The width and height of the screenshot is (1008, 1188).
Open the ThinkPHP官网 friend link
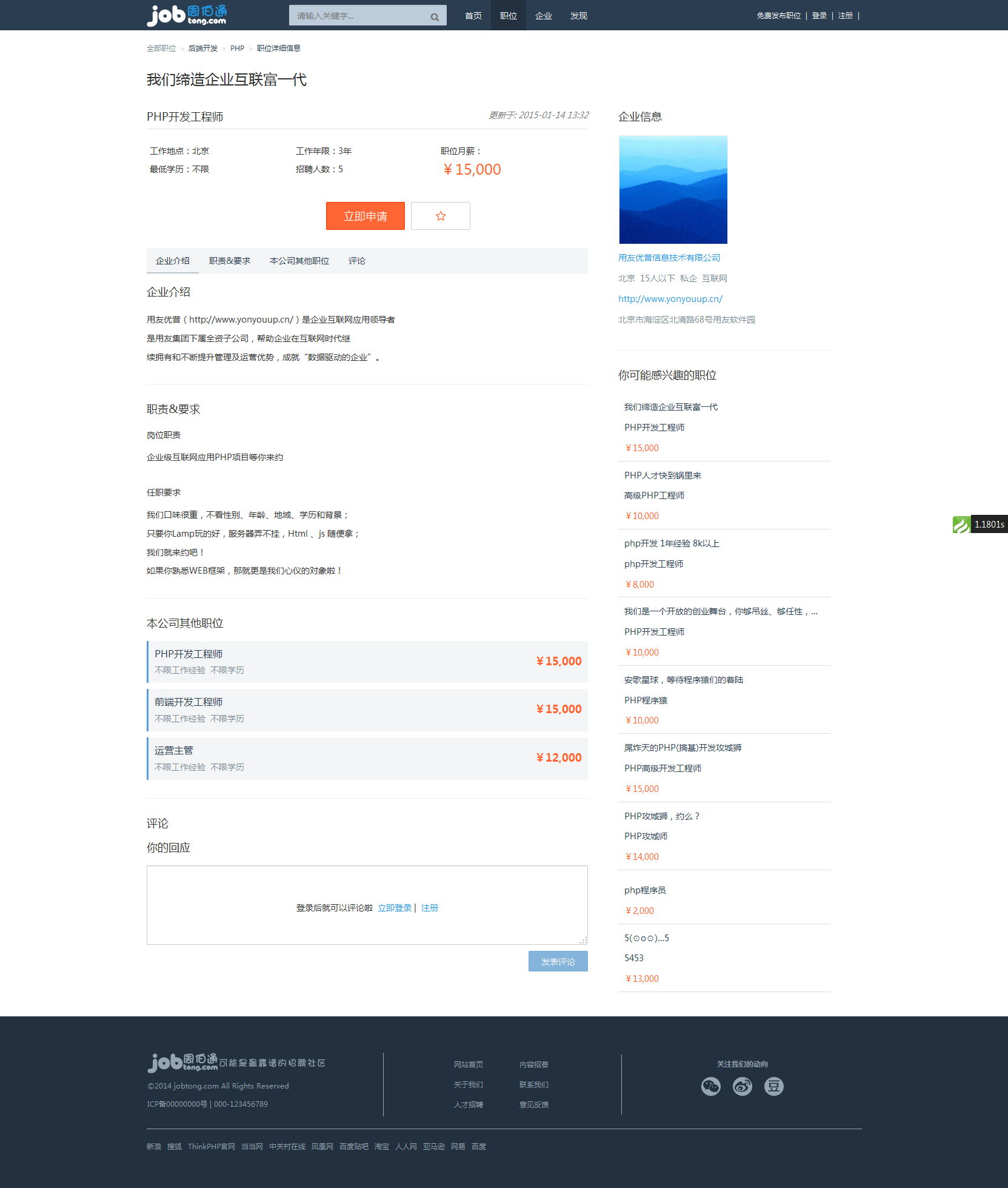[x=212, y=1147]
